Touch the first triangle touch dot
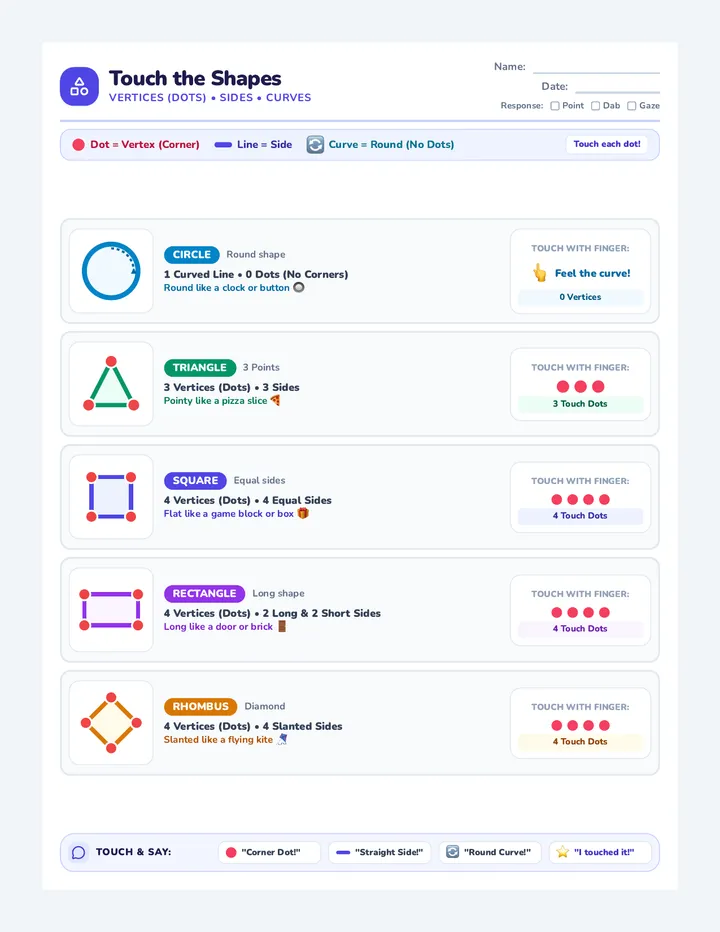Screen dimensions: 720x932 (x=562, y=386)
